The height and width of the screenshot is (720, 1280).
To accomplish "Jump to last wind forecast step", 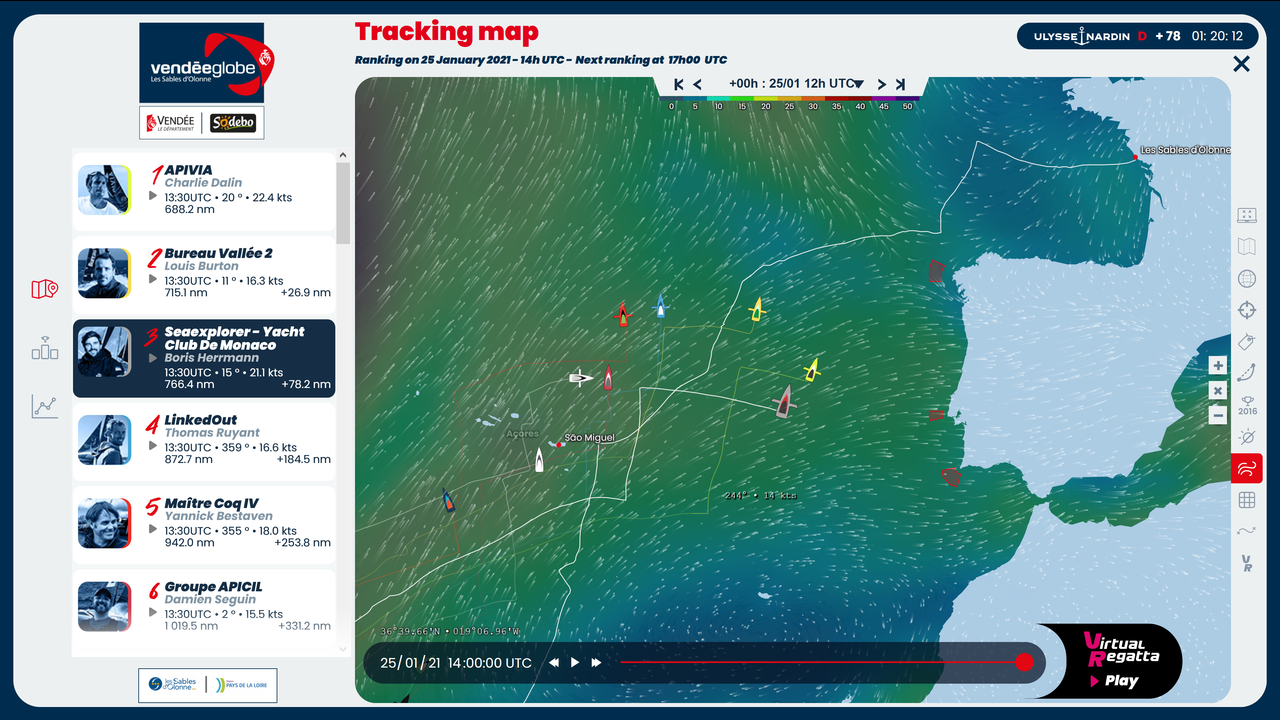I will 900,84.
